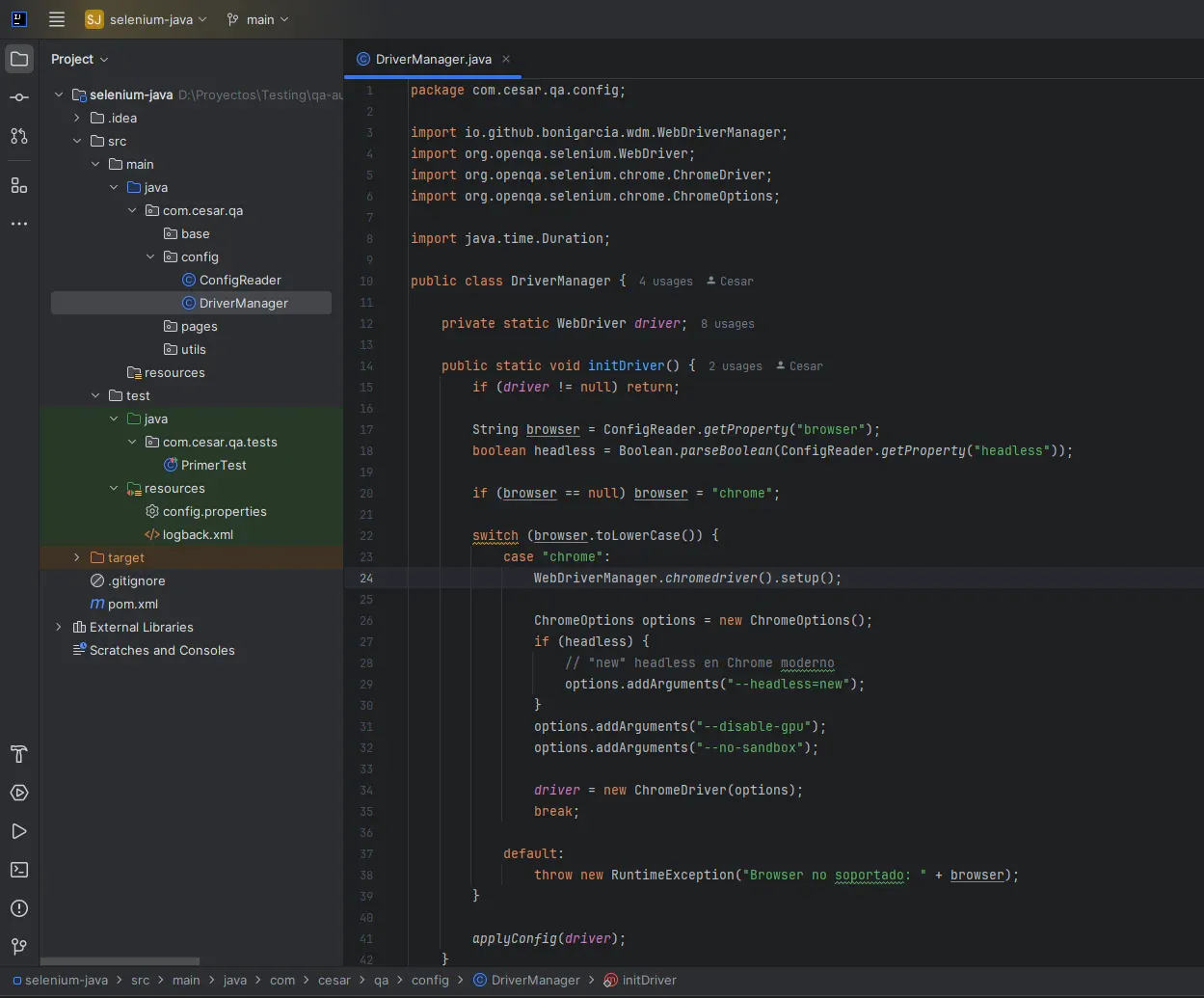
Task: Open the Project tool window icon
Action: point(19,59)
